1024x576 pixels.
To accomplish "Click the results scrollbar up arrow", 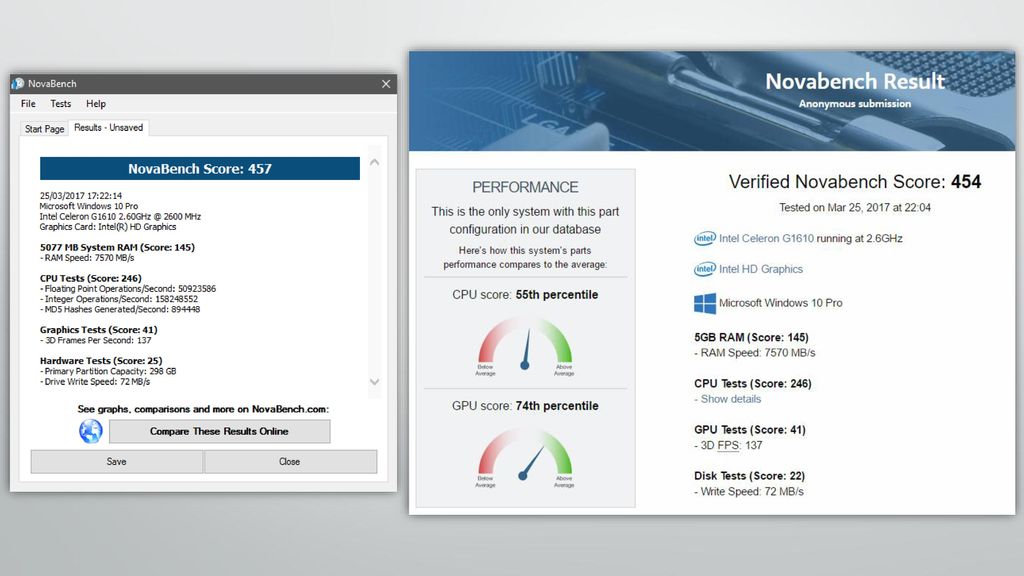I will [374, 162].
